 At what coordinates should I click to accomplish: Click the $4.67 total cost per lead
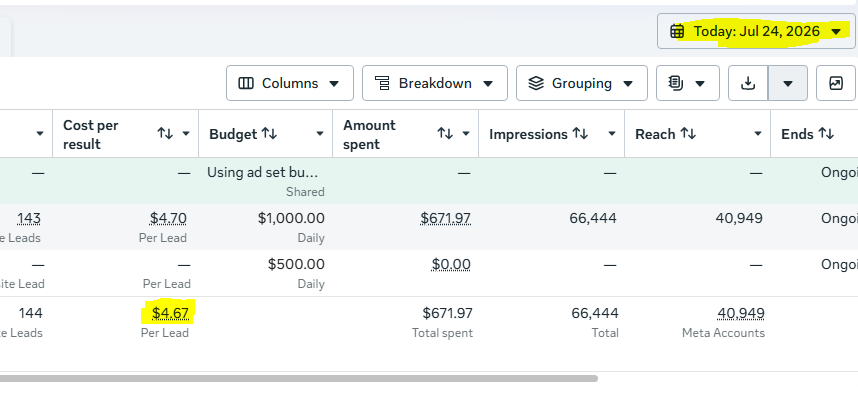170,313
